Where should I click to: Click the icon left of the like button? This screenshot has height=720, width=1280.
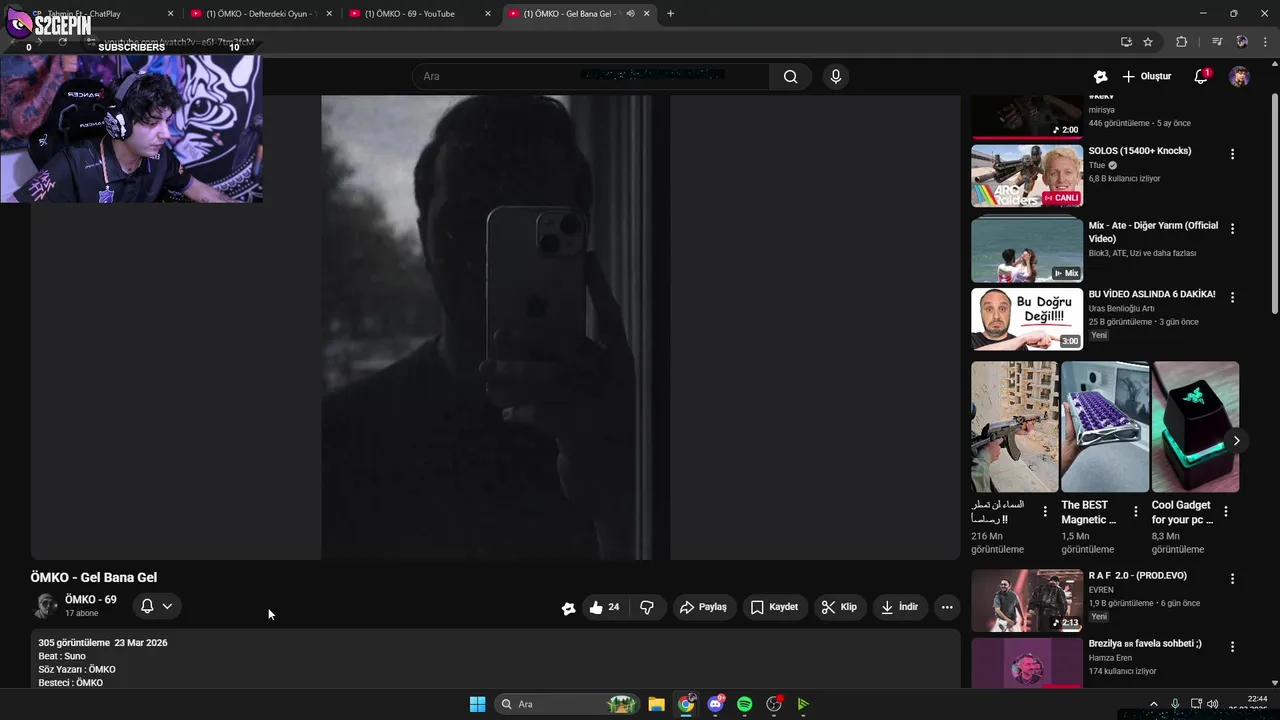point(569,608)
